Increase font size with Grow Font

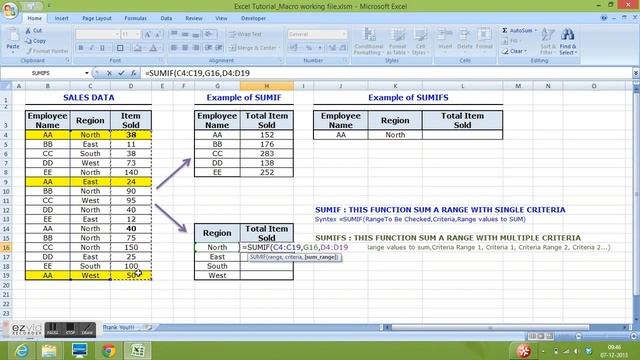(x=148, y=35)
